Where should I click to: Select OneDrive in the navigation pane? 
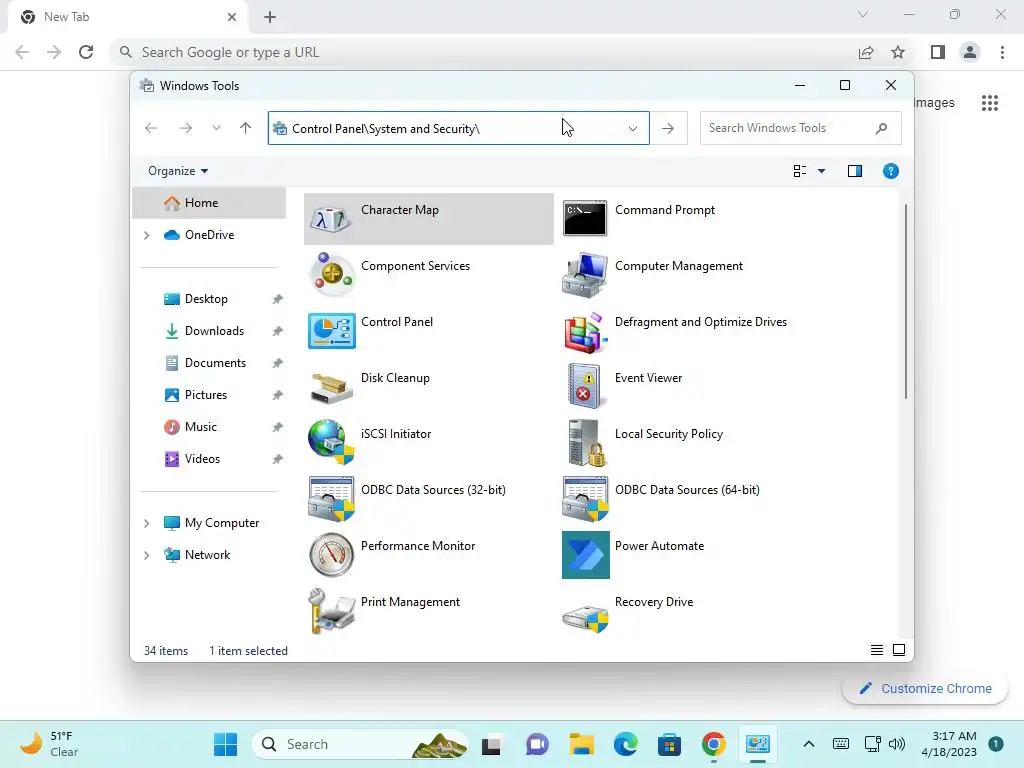pyautogui.click(x=209, y=235)
